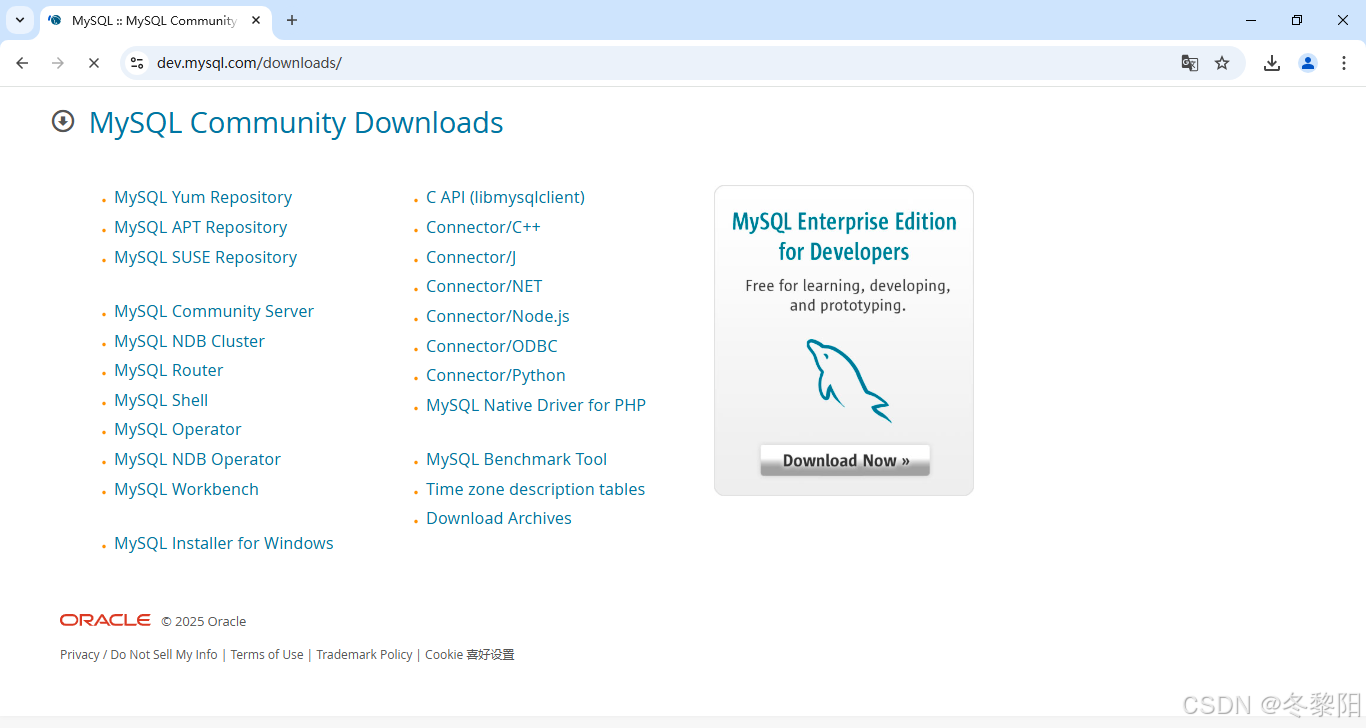Open Connector/J link

[471, 257]
